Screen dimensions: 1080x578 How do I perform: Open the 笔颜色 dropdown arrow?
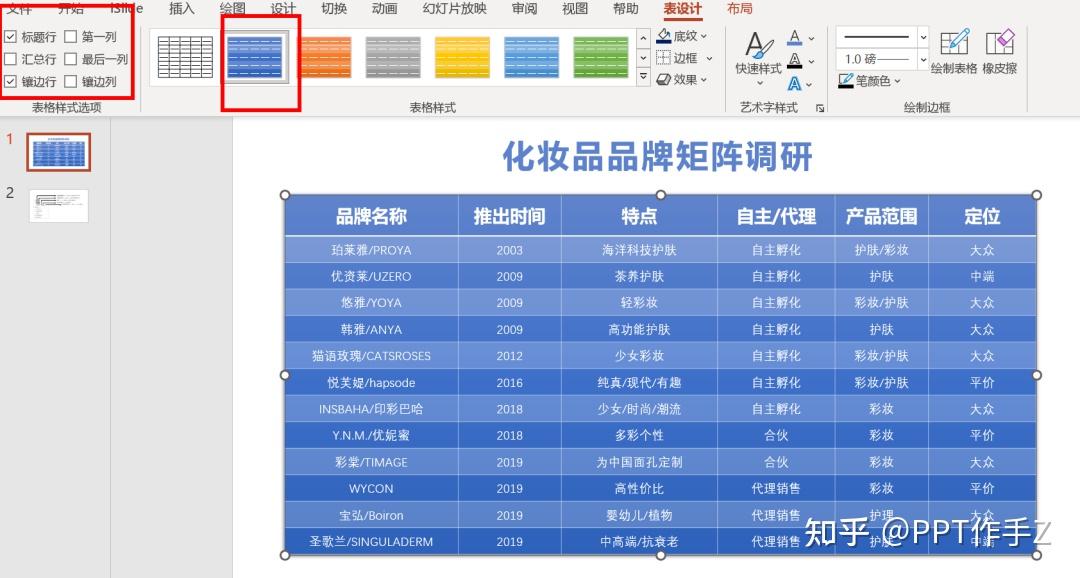click(897, 81)
